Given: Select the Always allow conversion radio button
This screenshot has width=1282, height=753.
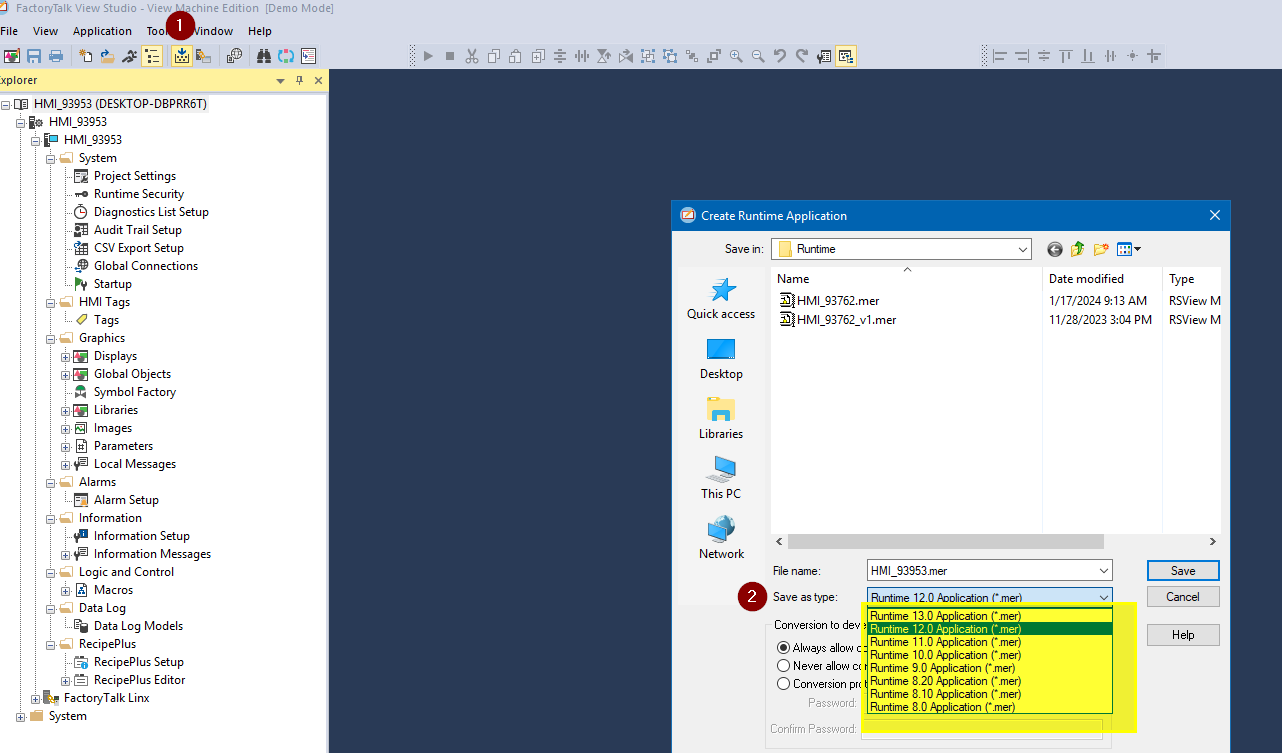Looking at the screenshot, I should tap(784, 648).
